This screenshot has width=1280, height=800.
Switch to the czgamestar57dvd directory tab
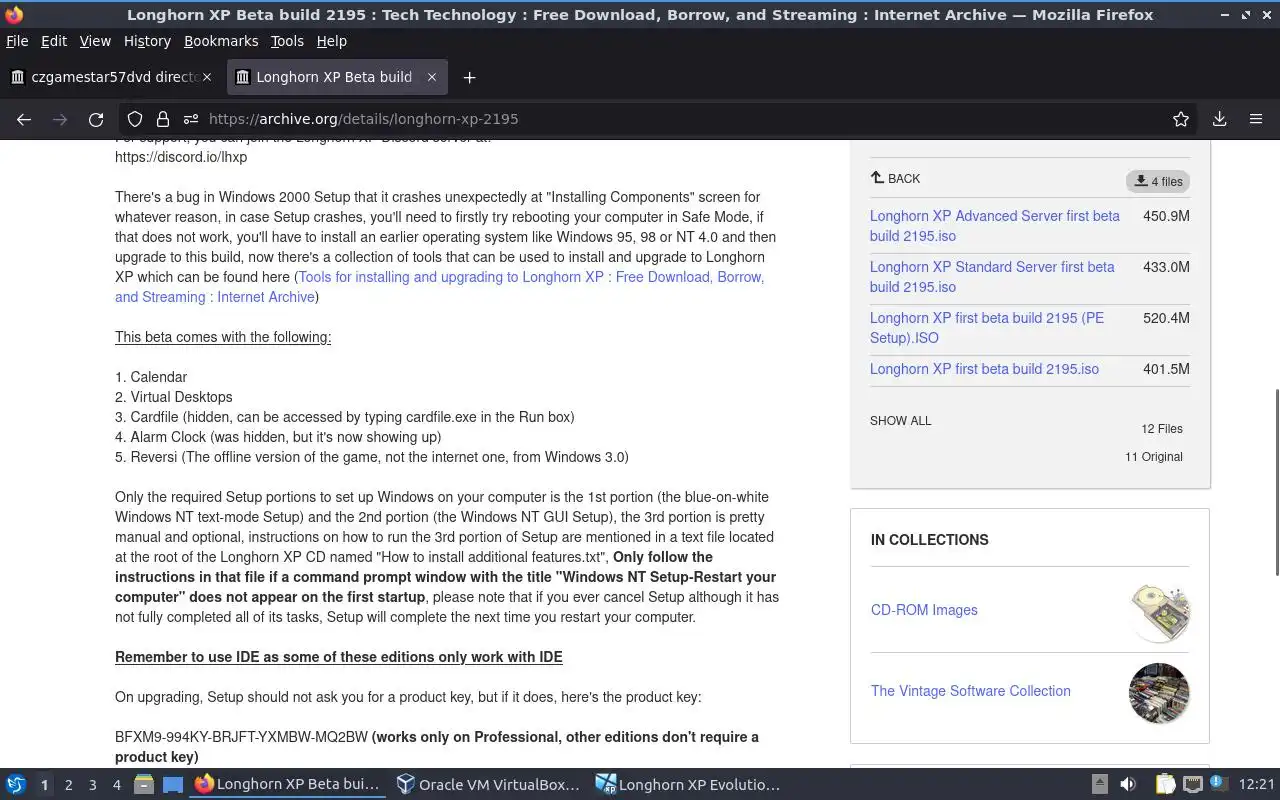click(112, 77)
